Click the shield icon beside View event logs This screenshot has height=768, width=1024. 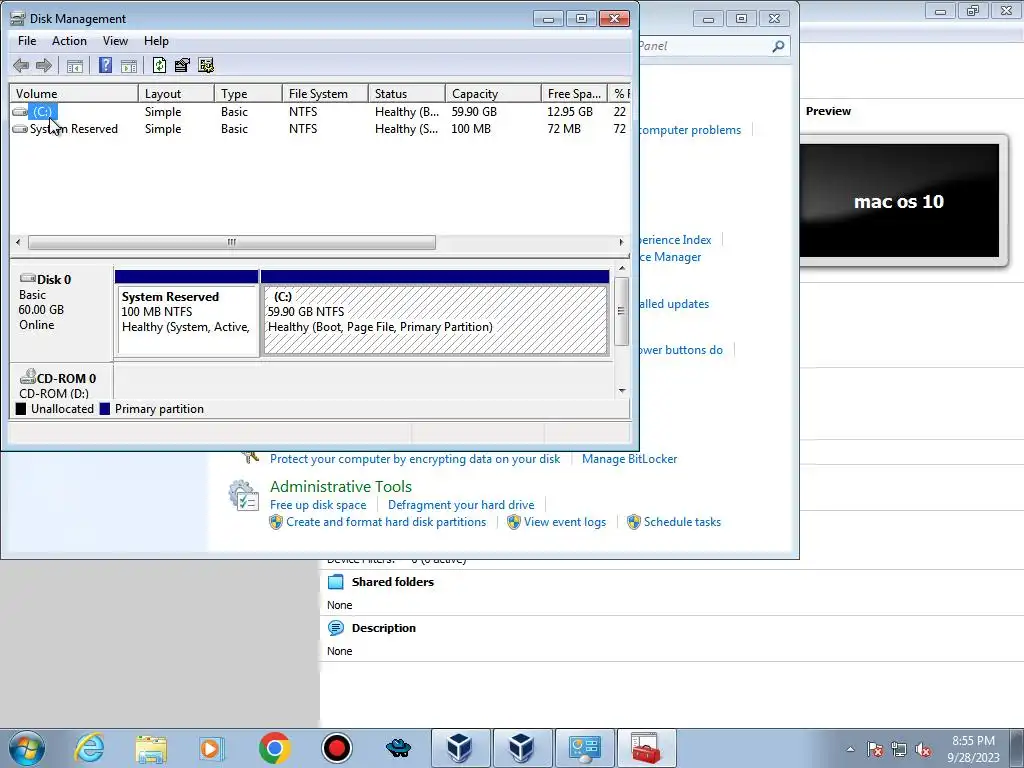point(514,522)
